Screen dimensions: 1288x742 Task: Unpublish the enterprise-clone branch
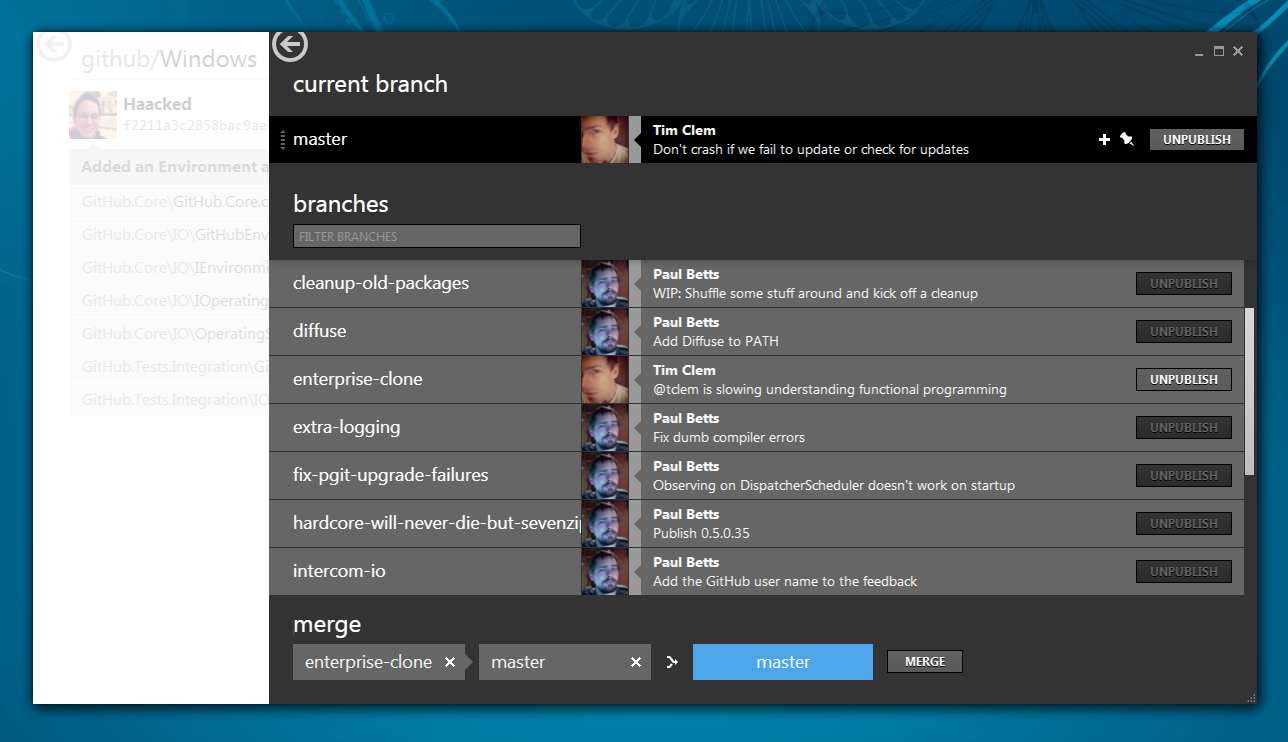click(x=1183, y=379)
